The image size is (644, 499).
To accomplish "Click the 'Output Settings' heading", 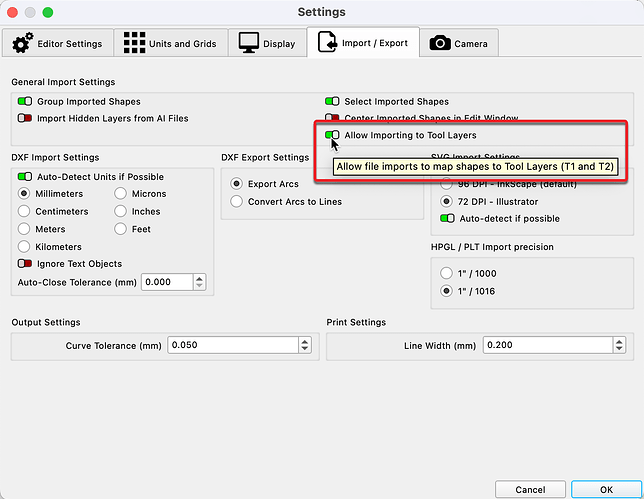I will coord(46,322).
